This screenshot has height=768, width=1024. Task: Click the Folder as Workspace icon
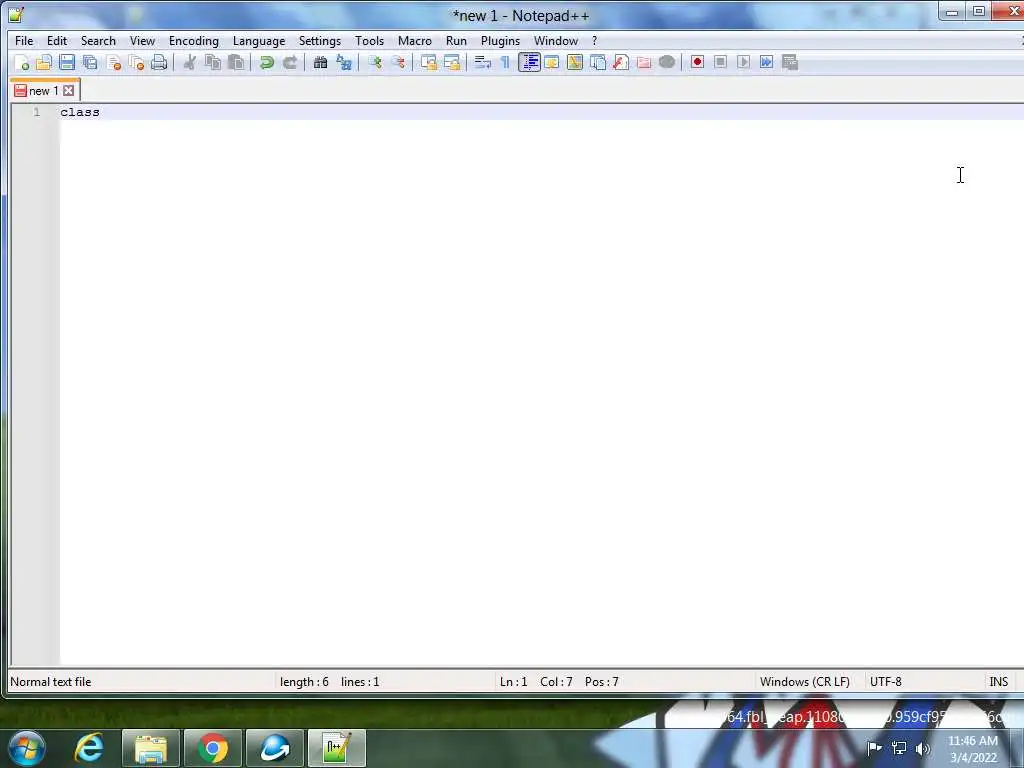[644, 63]
